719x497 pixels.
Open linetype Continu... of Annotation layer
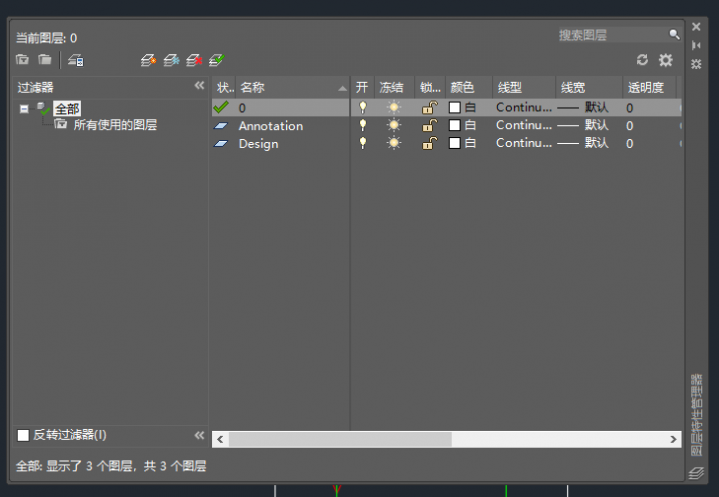click(524, 125)
